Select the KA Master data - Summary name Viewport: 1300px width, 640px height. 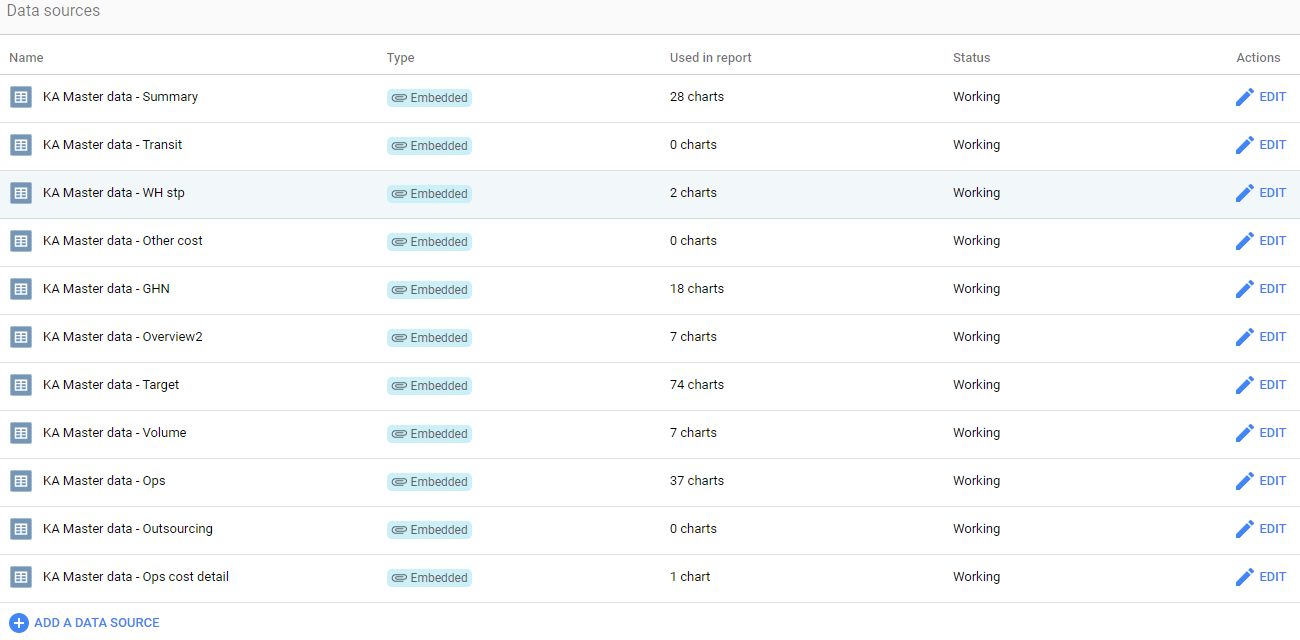click(x=120, y=97)
